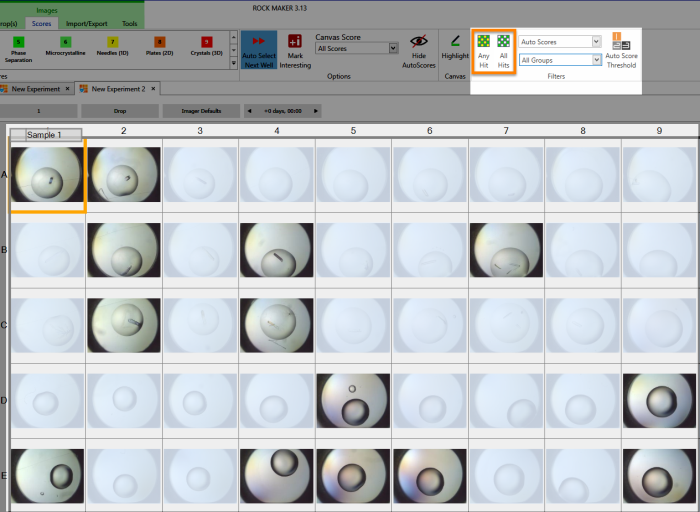Select the Microcrystalline score icon
700x512 pixels.
tap(65, 42)
